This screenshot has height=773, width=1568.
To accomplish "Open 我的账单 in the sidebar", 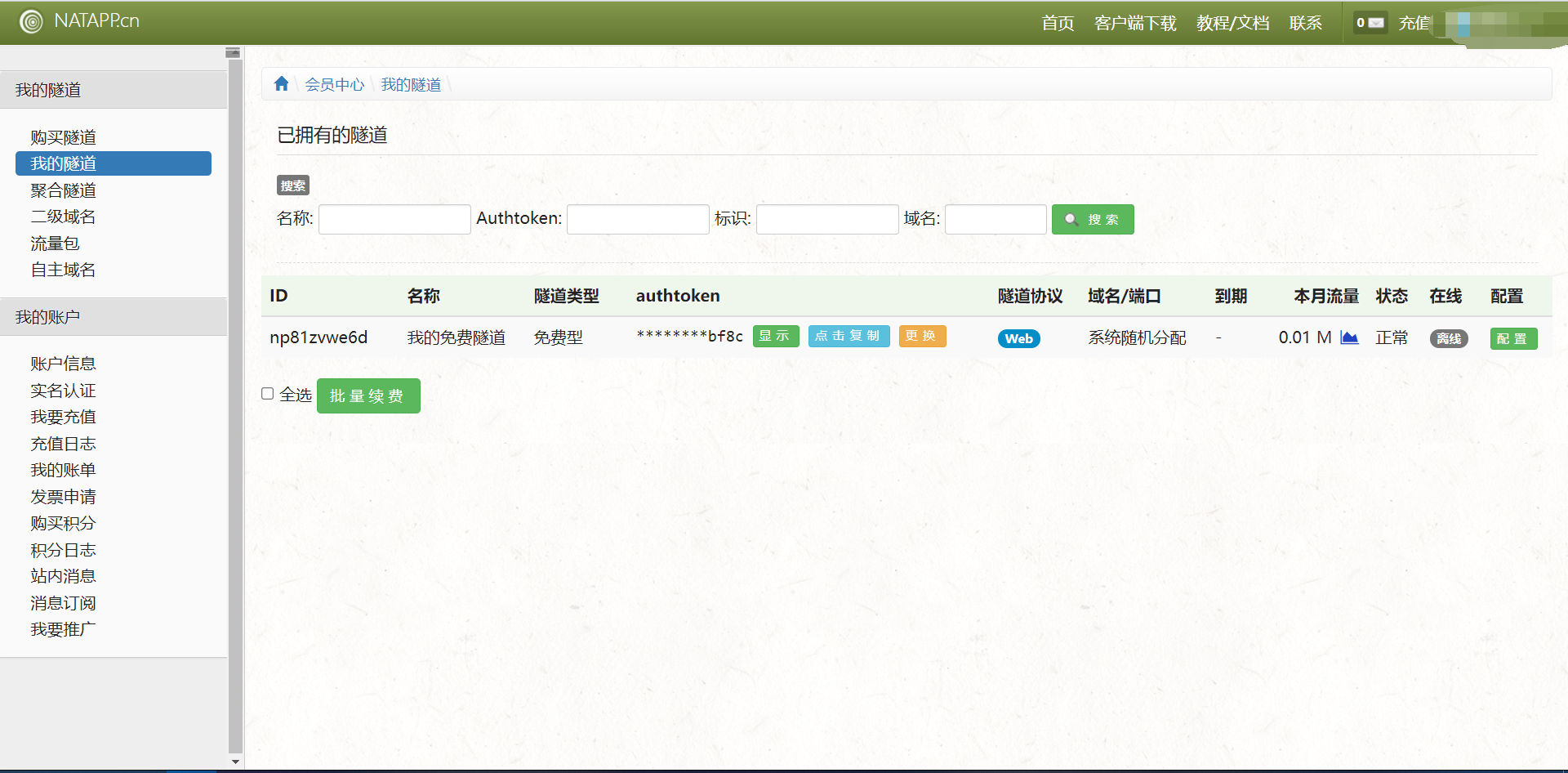I will (64, 470).
